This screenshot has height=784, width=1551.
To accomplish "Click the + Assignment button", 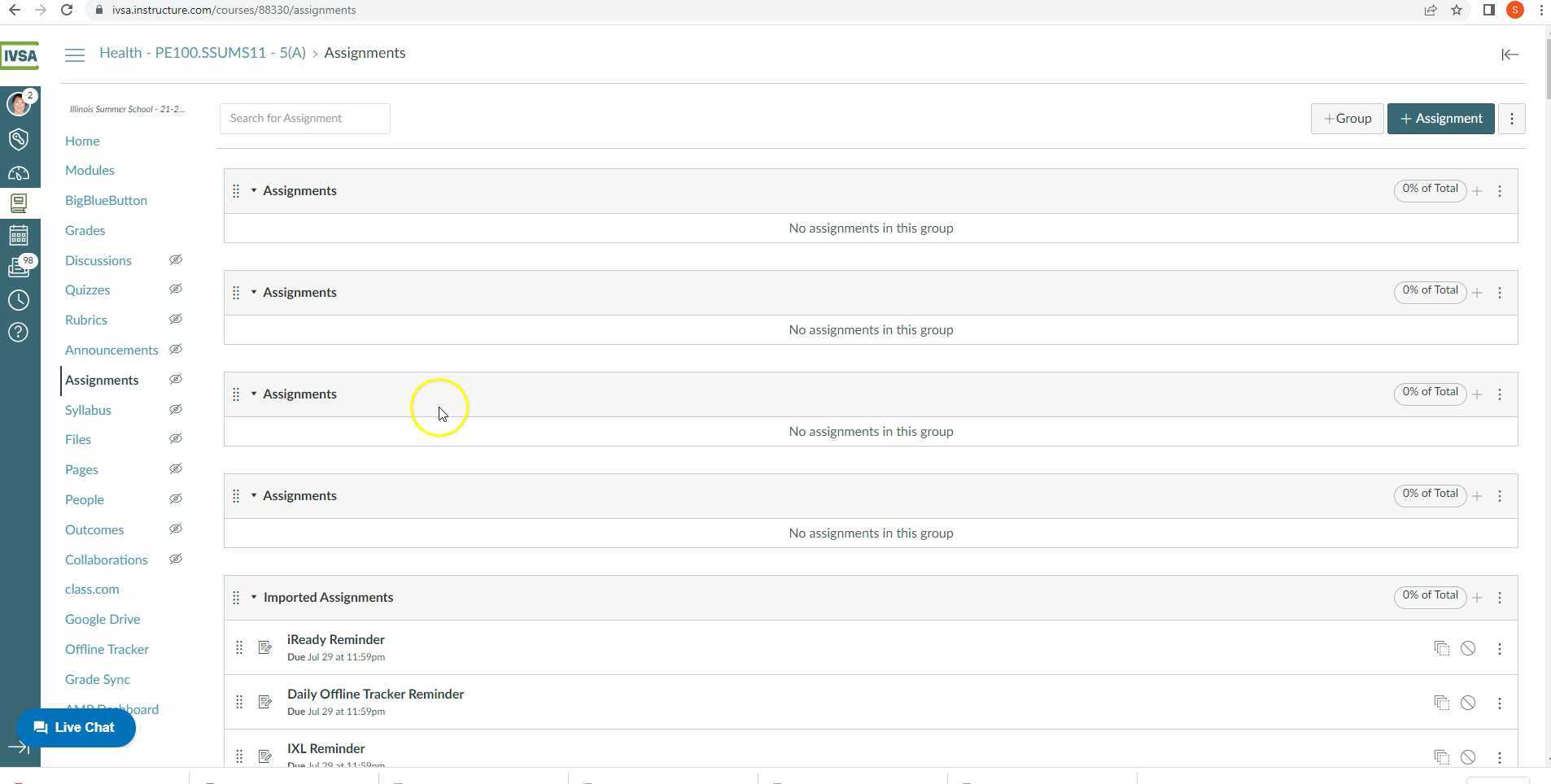I will (x=1440, y=119).
